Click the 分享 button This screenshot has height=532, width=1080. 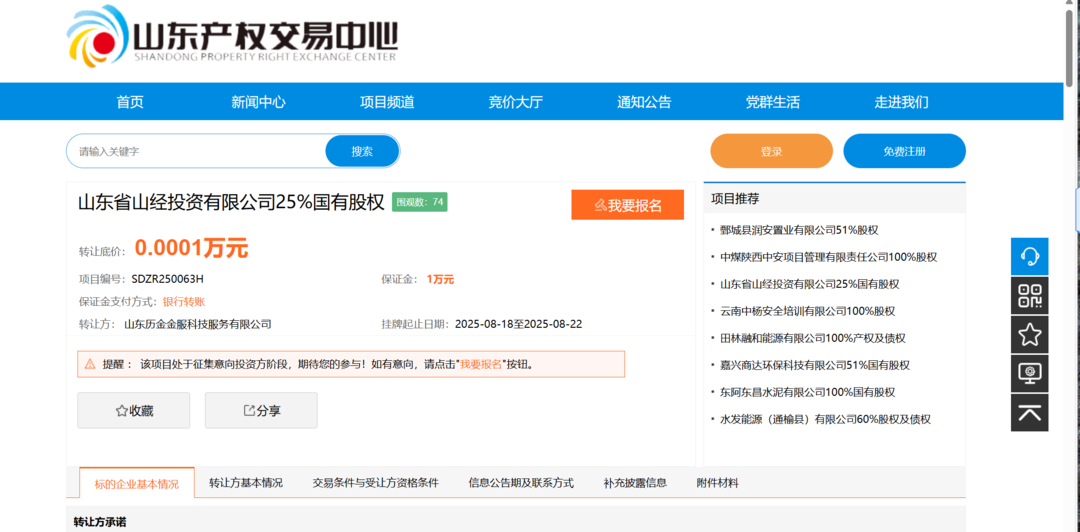(261, 411)
